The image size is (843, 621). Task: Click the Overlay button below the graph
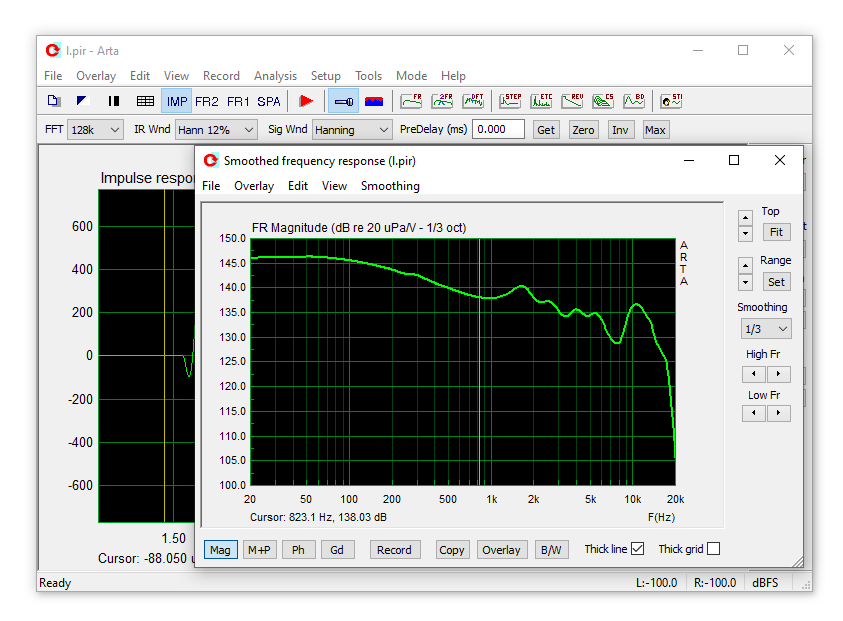tap(502, 549)
